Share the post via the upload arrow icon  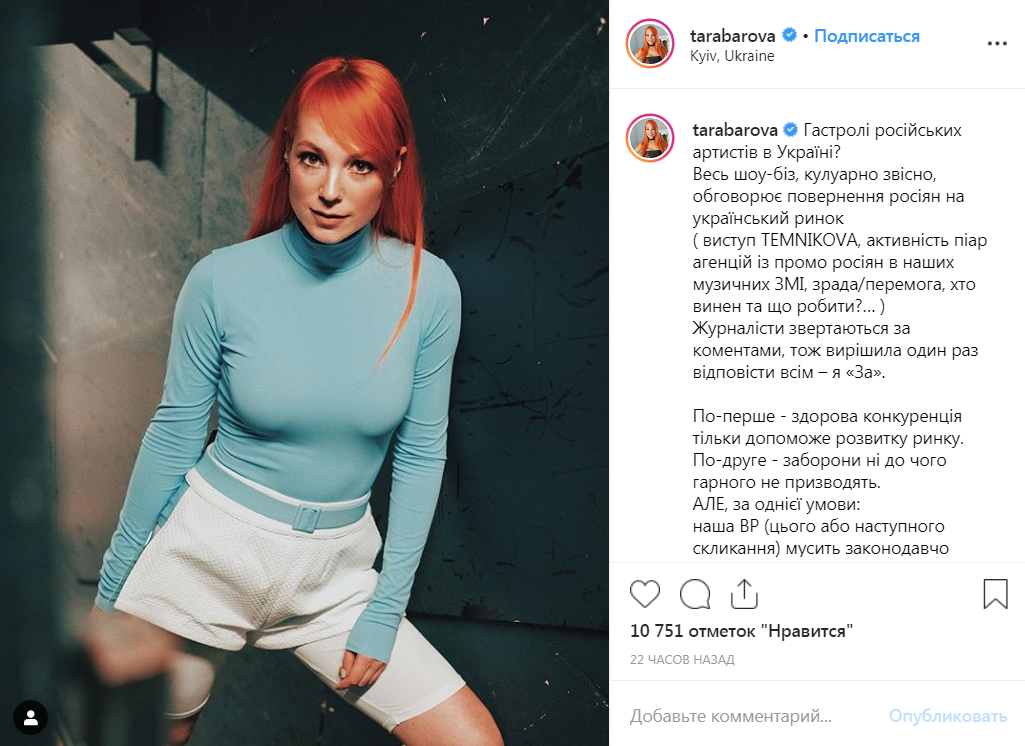[744, 594]
